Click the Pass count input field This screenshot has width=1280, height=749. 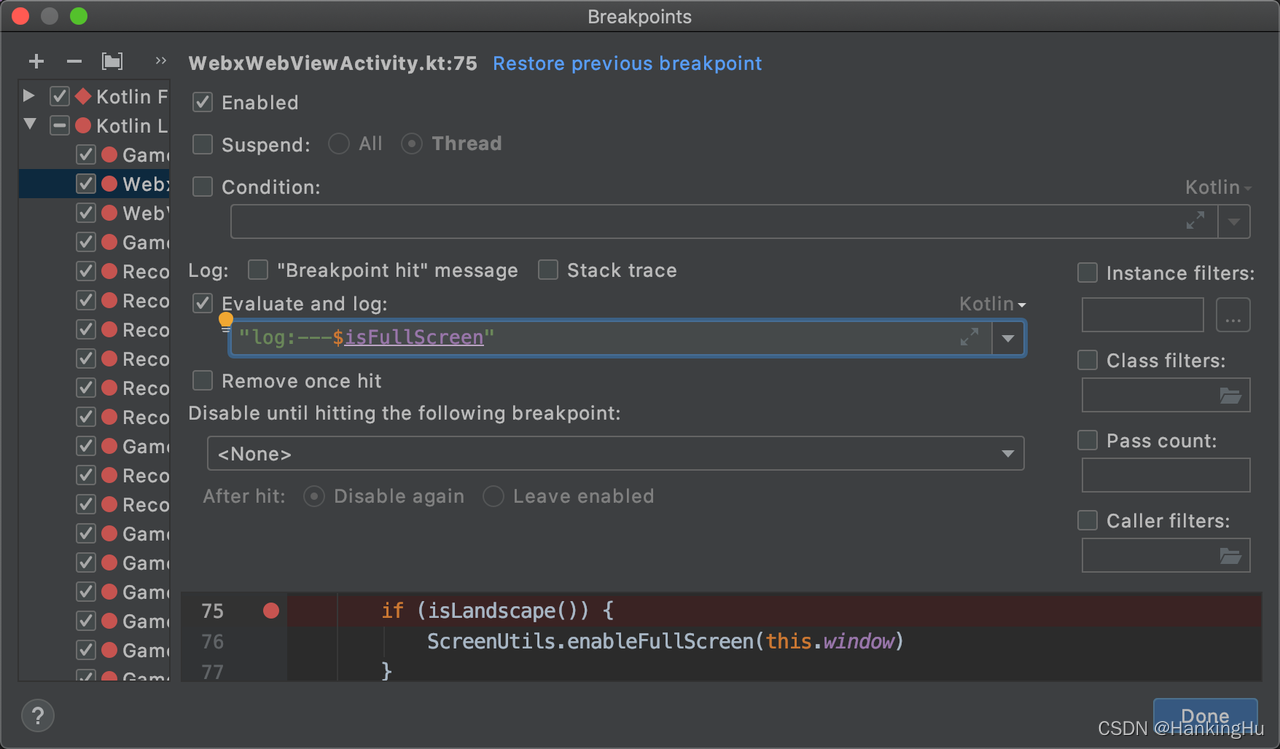[1165, 475]
